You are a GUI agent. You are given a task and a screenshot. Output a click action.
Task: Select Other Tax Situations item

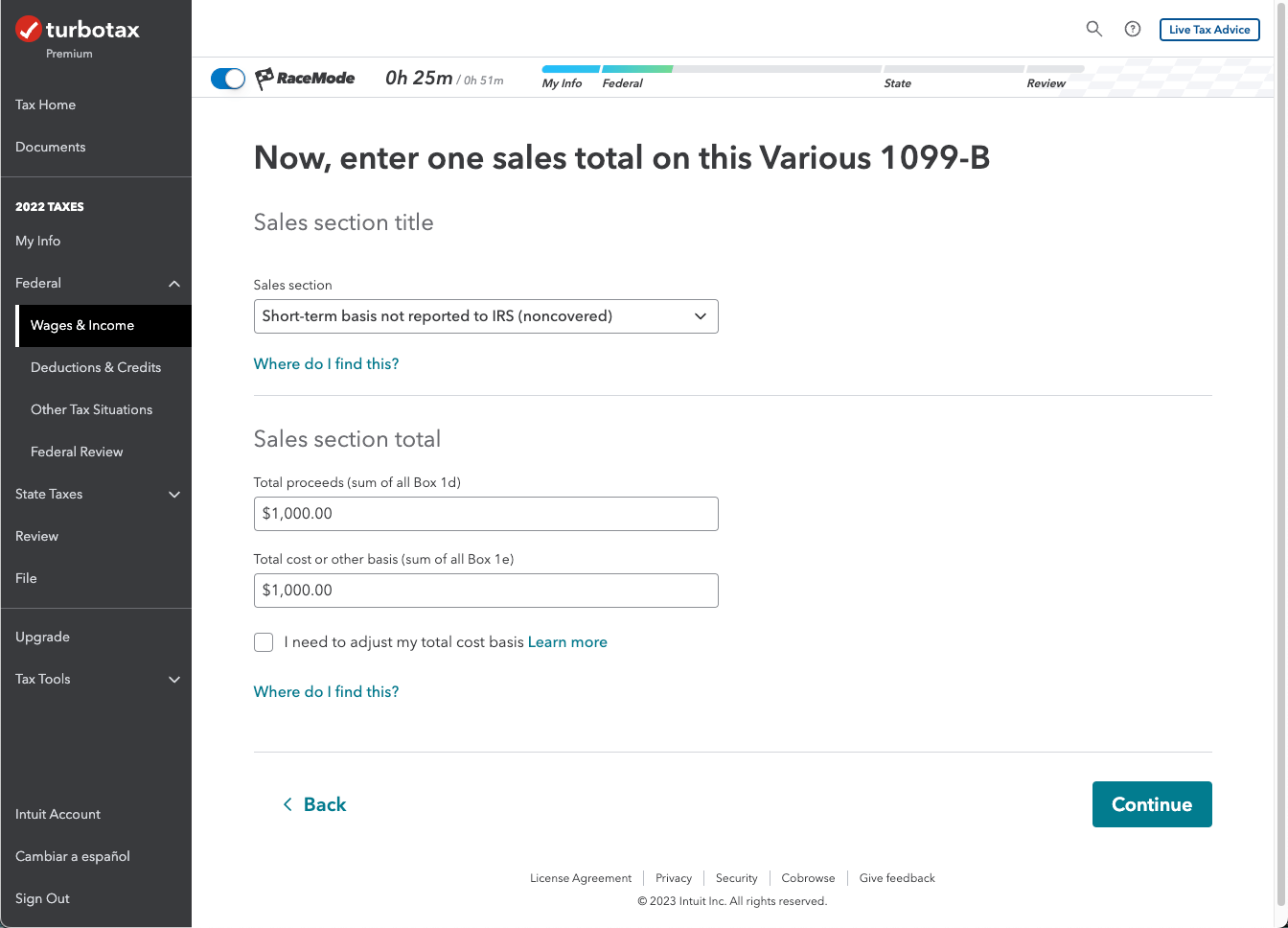92,409
